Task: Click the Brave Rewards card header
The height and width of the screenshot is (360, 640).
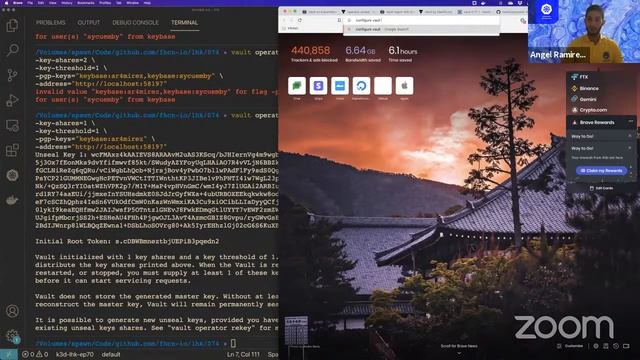Action: pos(601,122)
